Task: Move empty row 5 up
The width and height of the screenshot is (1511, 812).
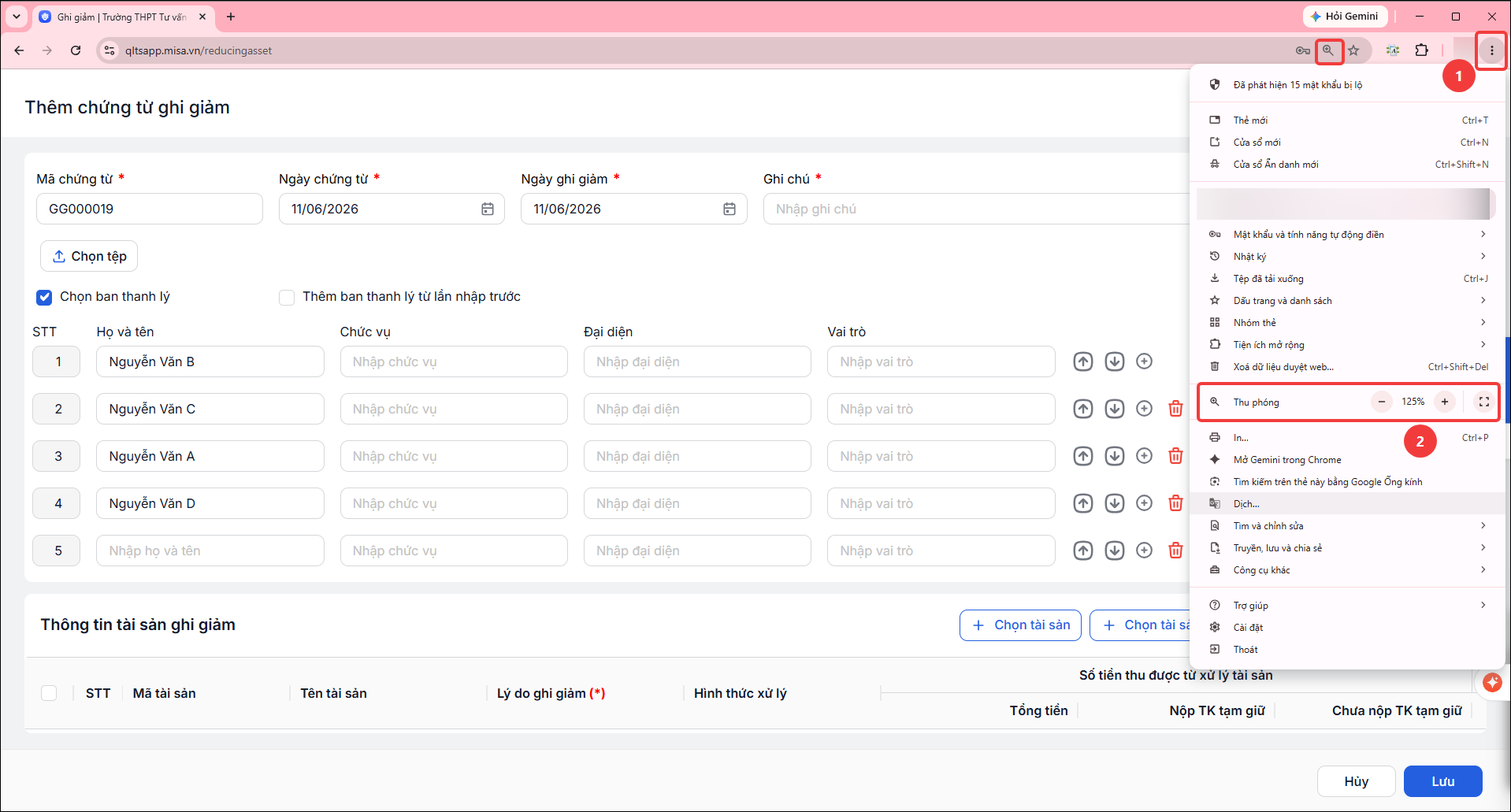Action: pos(1083,551)
